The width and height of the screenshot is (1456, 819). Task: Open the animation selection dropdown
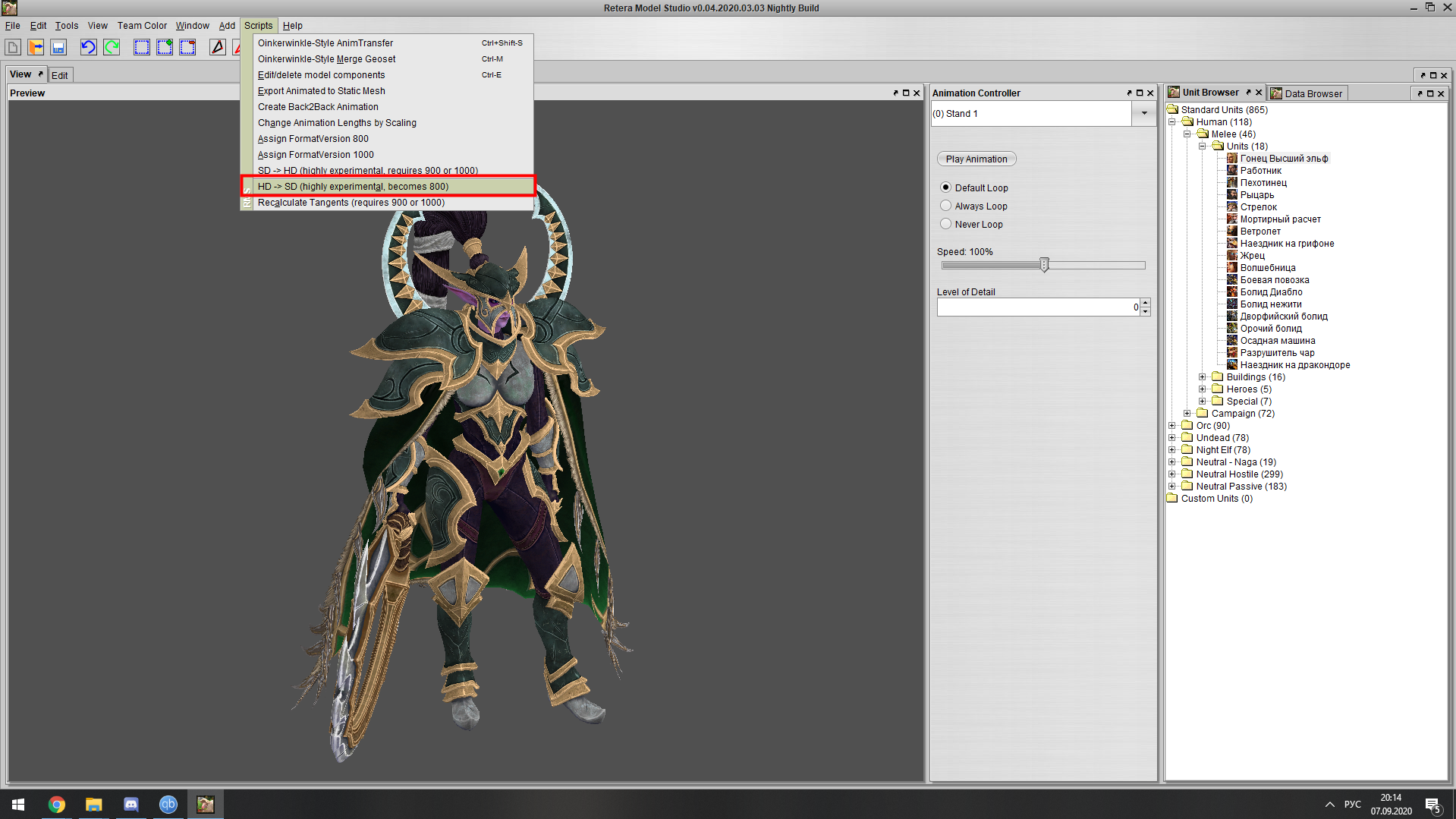[1144, 114]
